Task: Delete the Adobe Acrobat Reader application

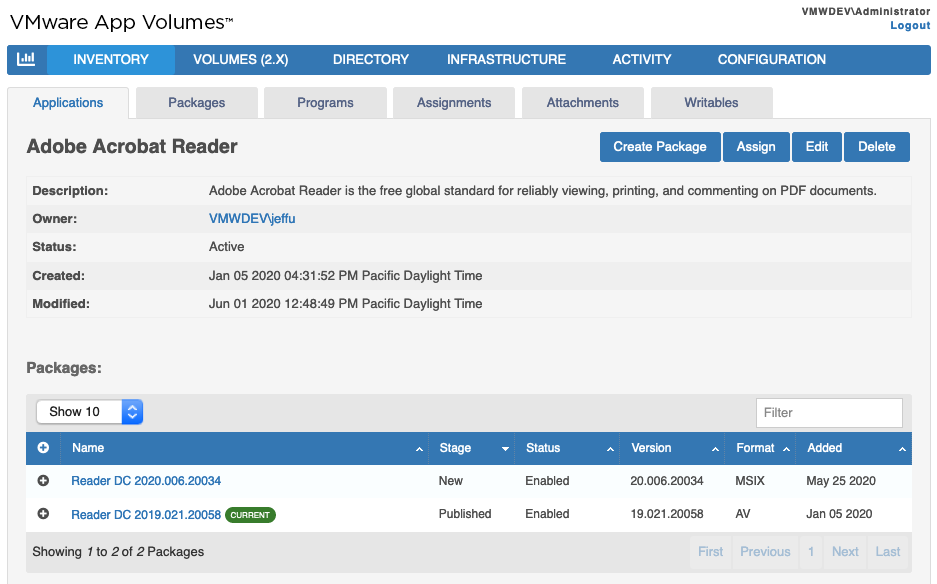Action: [876, 147]
